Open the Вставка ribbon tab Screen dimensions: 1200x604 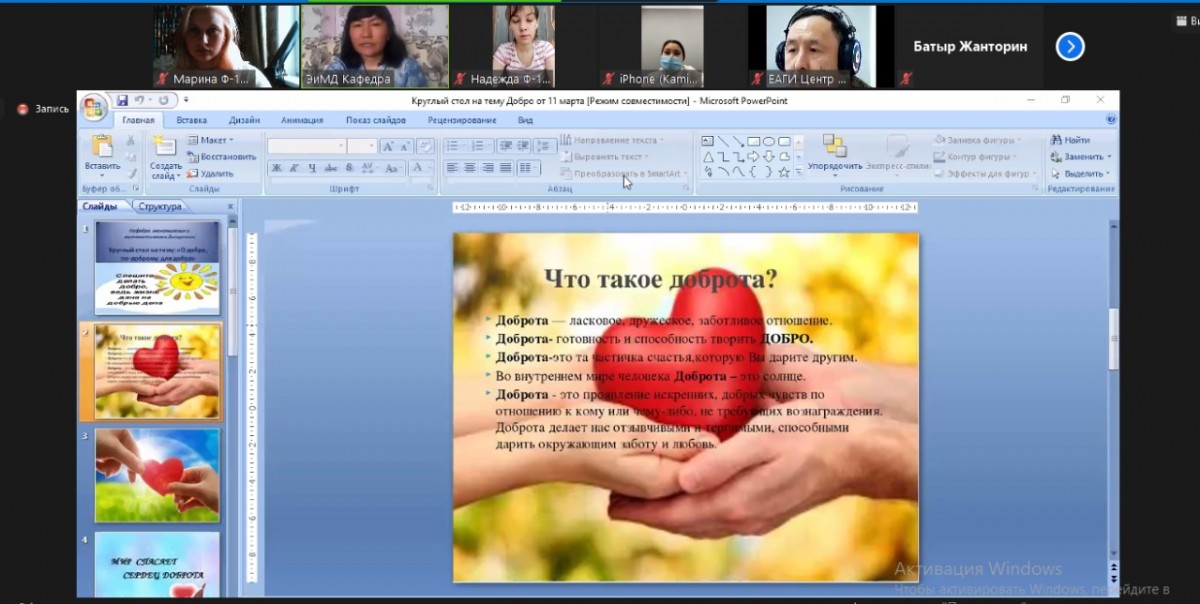point(191,120)
